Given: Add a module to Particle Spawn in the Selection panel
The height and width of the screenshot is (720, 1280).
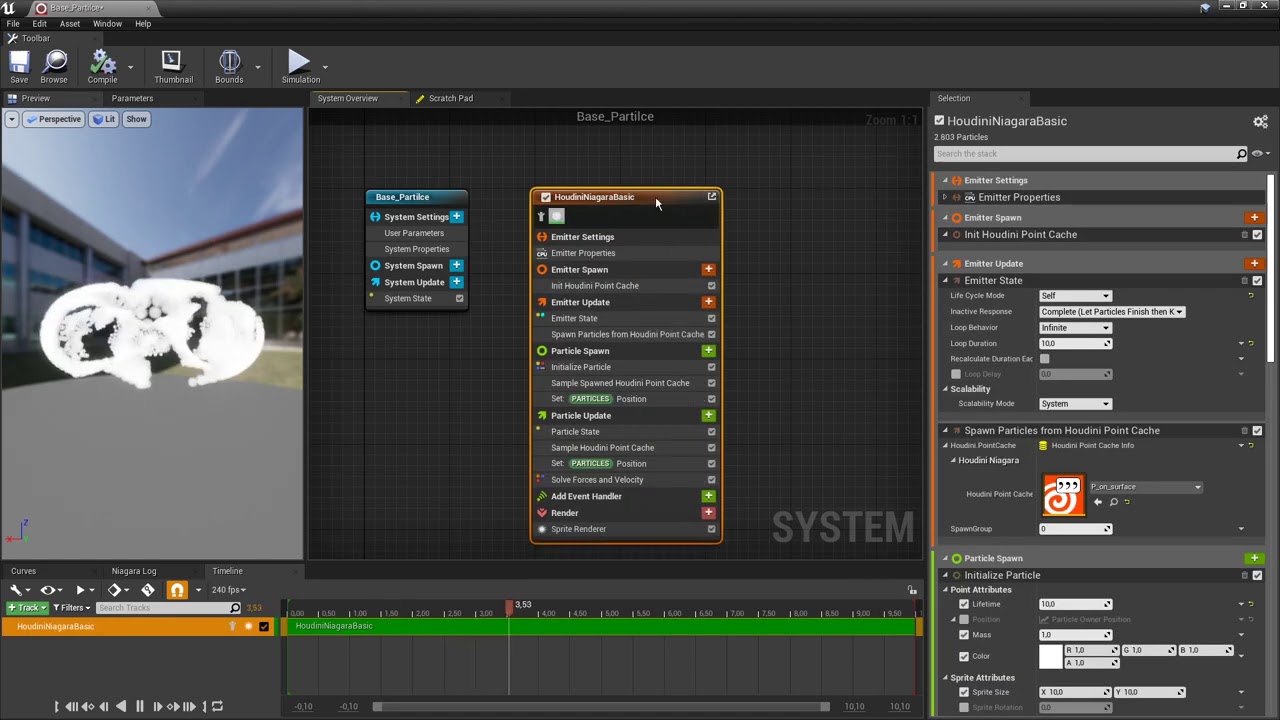Looking at the screenshot, I should pos(1254,558).
